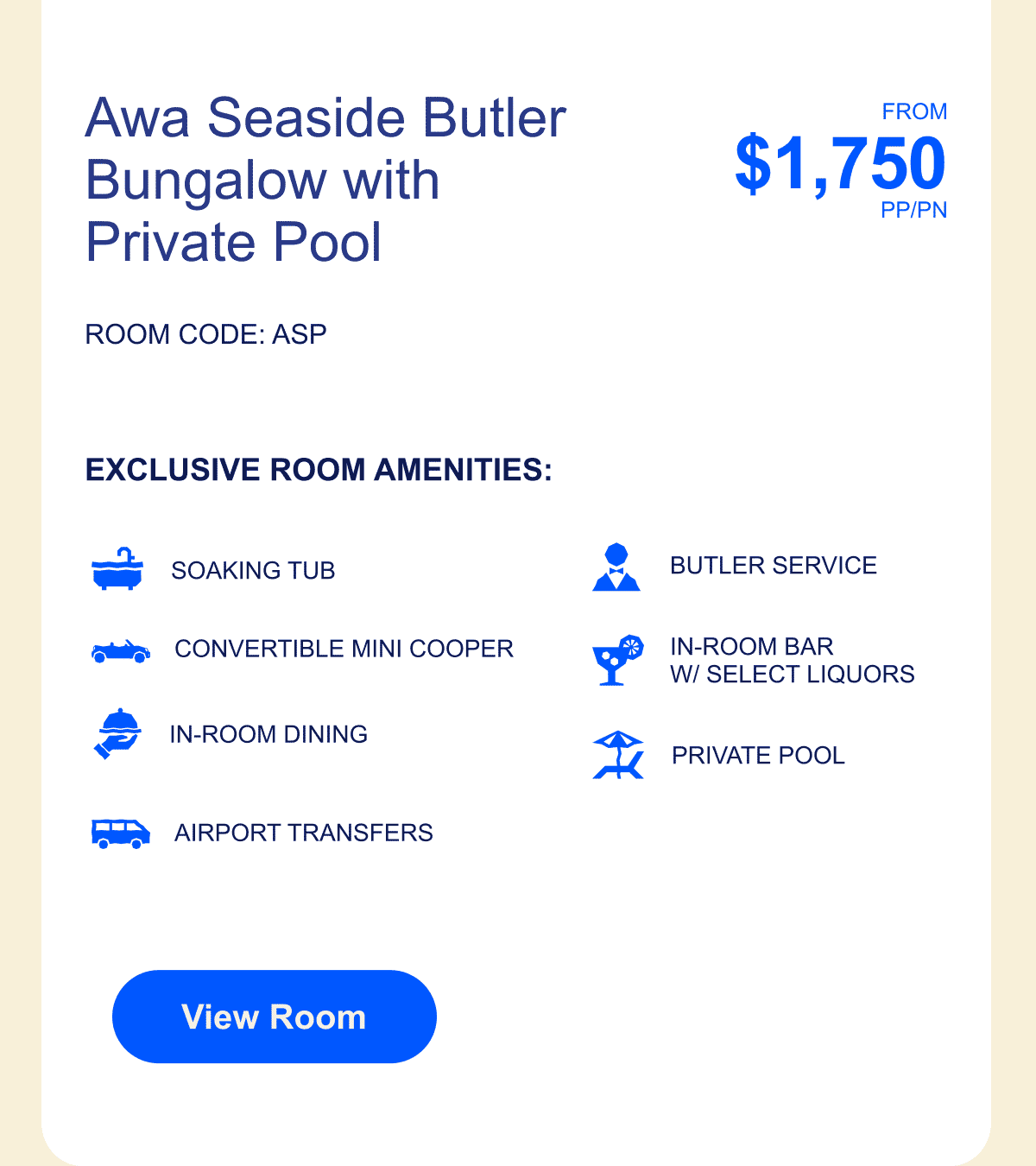The width and height of the screenshot is (1036, 1166).
Task: Click the airport transfers van icon
Action: coord(121,833)
